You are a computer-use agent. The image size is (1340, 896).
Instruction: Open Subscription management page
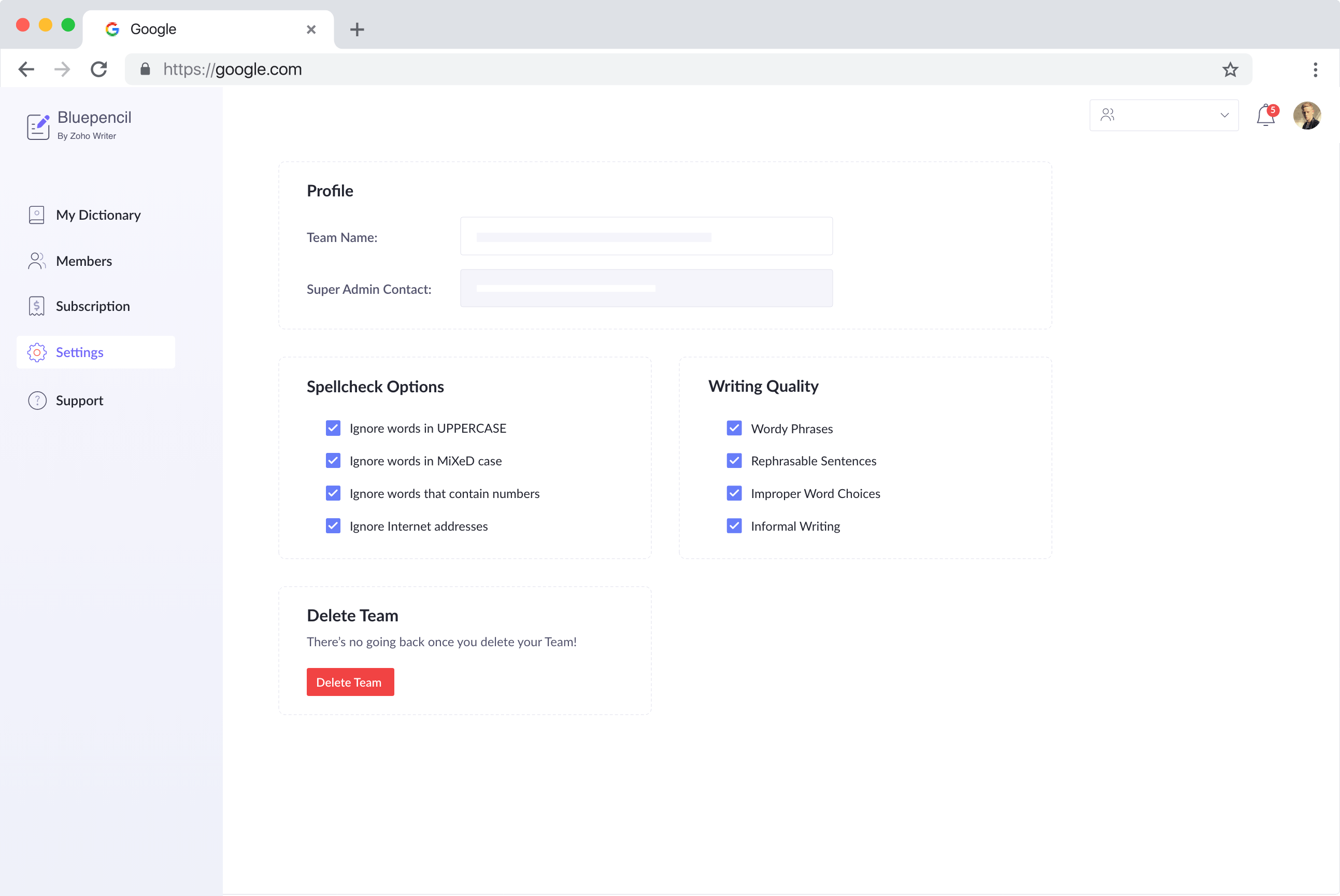pyautogui.click(x=92, y=305)
